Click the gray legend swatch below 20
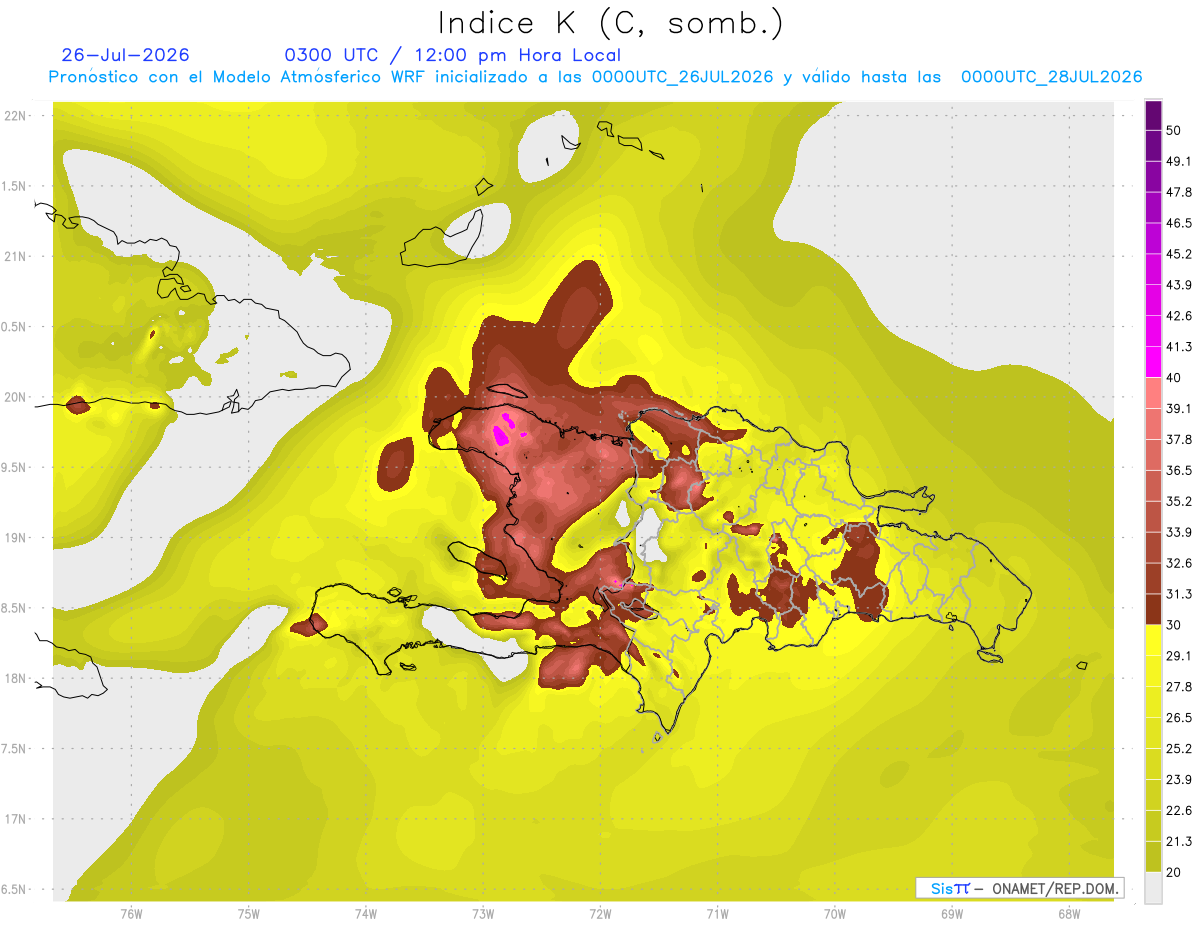The height and width of the screenshot is (927, 1200). (x=1153, y=887)
